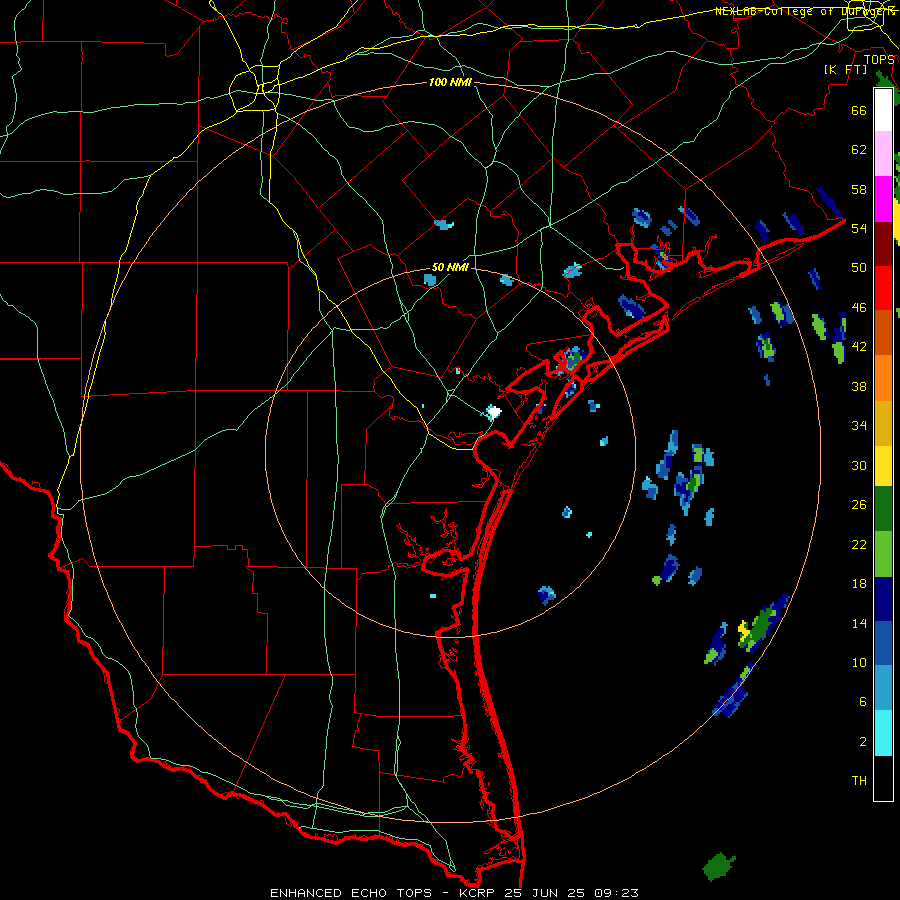Viewport: 900px width, 900px height.
Task: Click the '10' legend value
Action: pyautogui.click(x=859, y=663)
